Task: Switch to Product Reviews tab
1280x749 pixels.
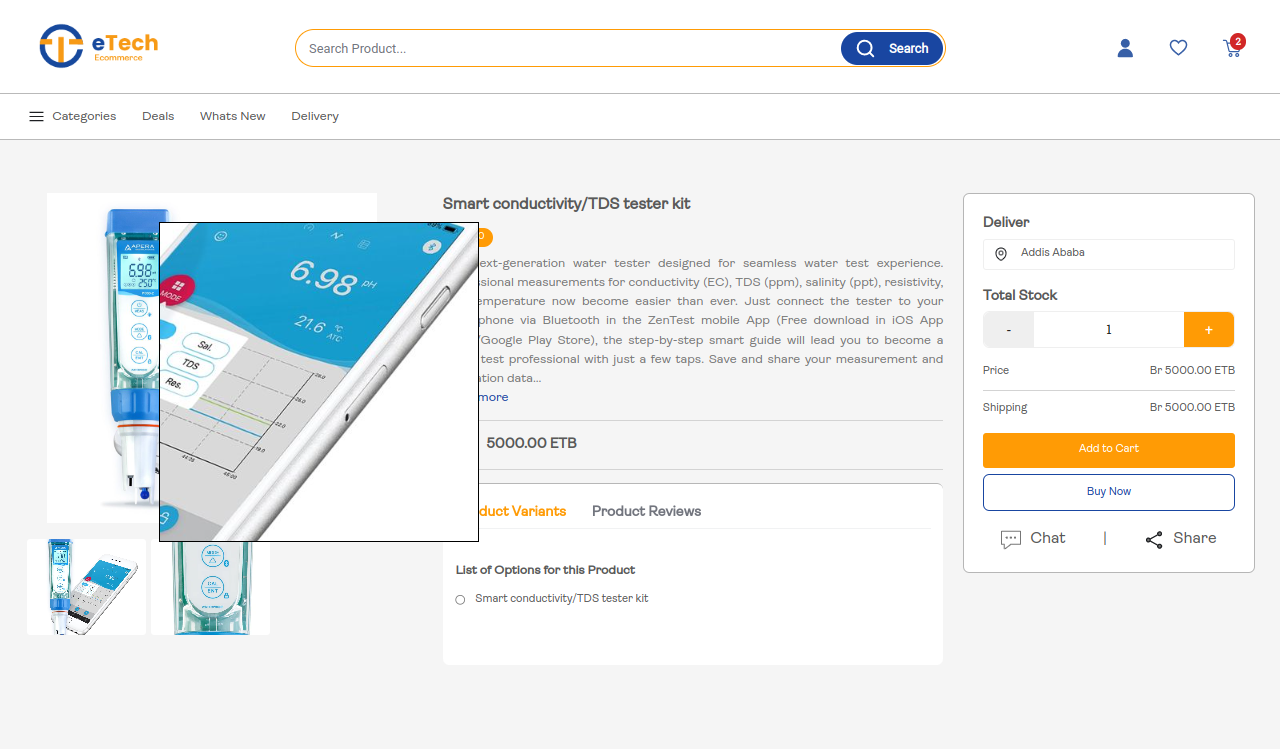Action: click(x=646, y=511)
